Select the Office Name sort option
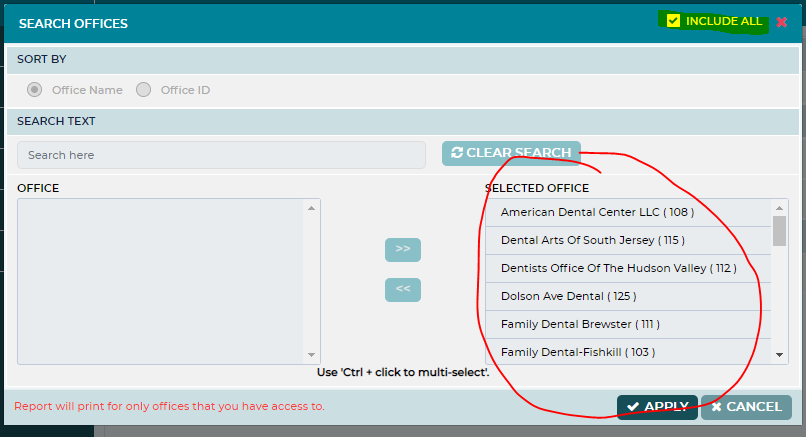 tap(34, 90)
